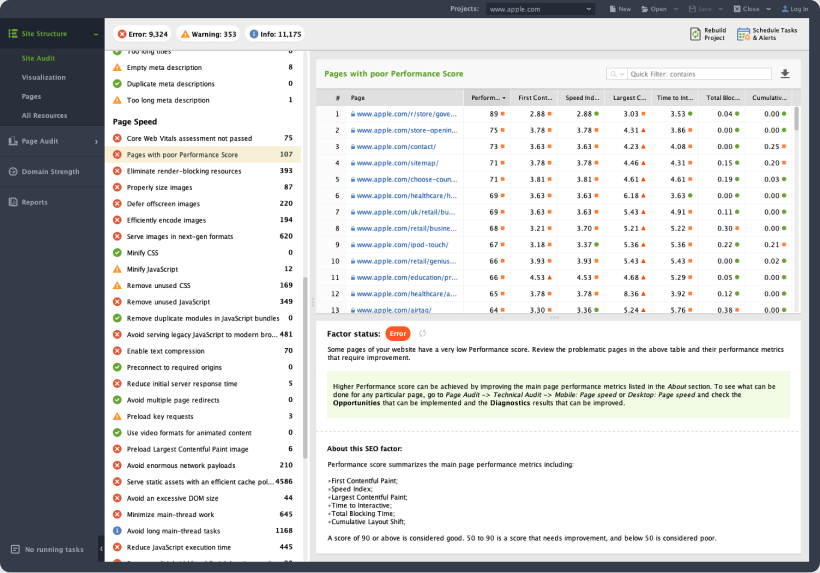Click the refresh icon beside Factor status
820x573 pixels.
(x=422, y=334)
